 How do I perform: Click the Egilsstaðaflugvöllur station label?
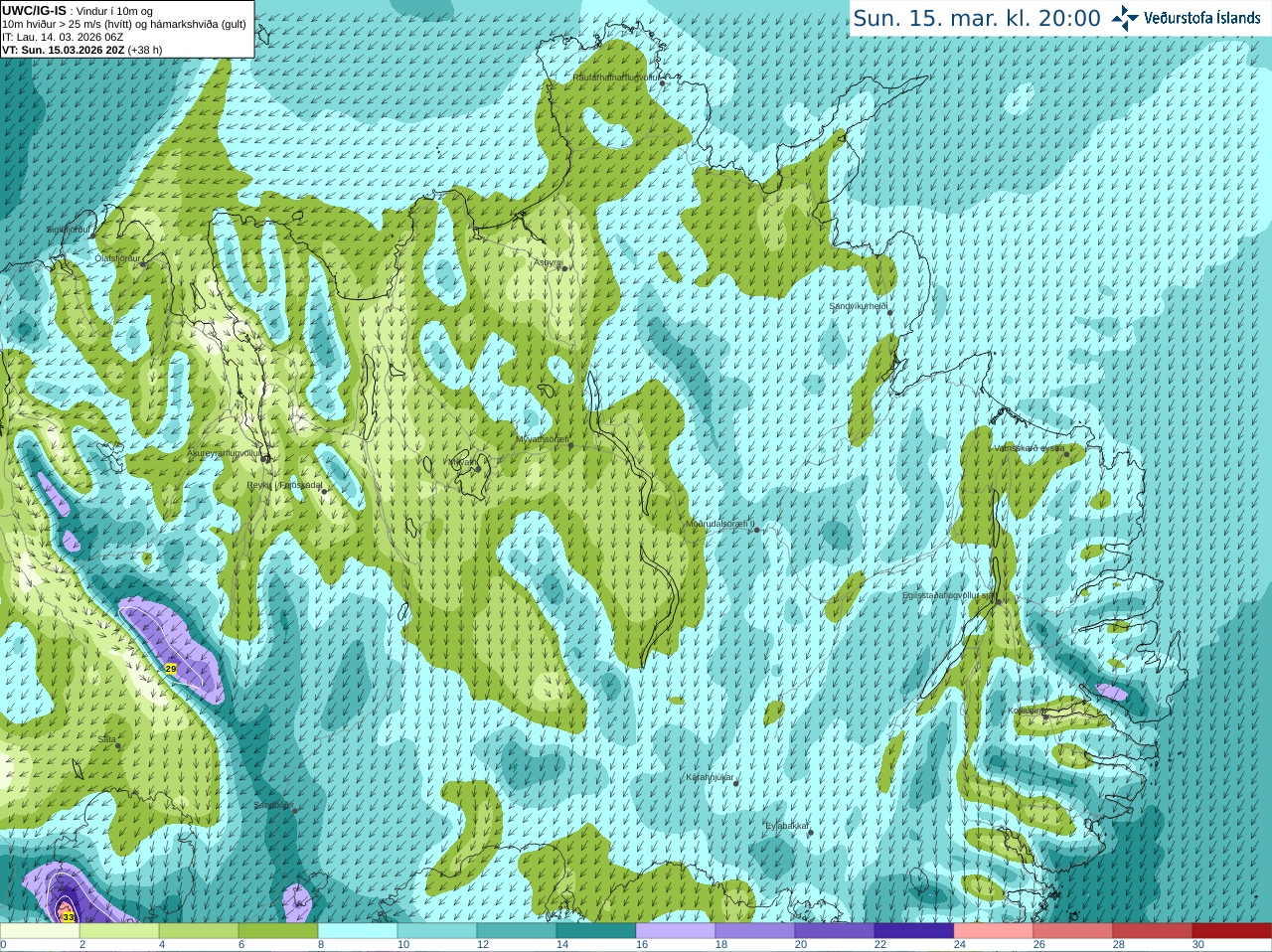(948, 595)
